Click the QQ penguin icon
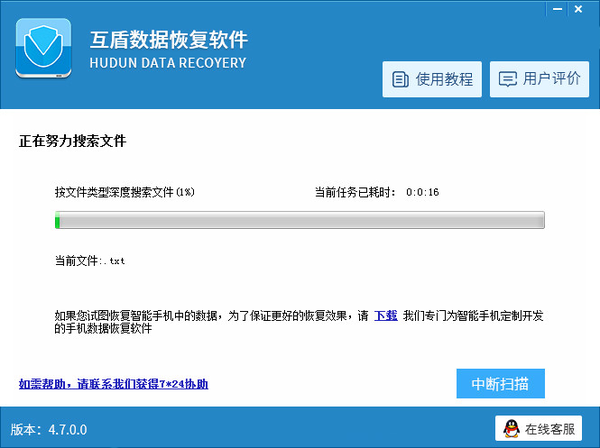This screenshot has height=448, width=600. pyautogui.click(x=511, y=428)
